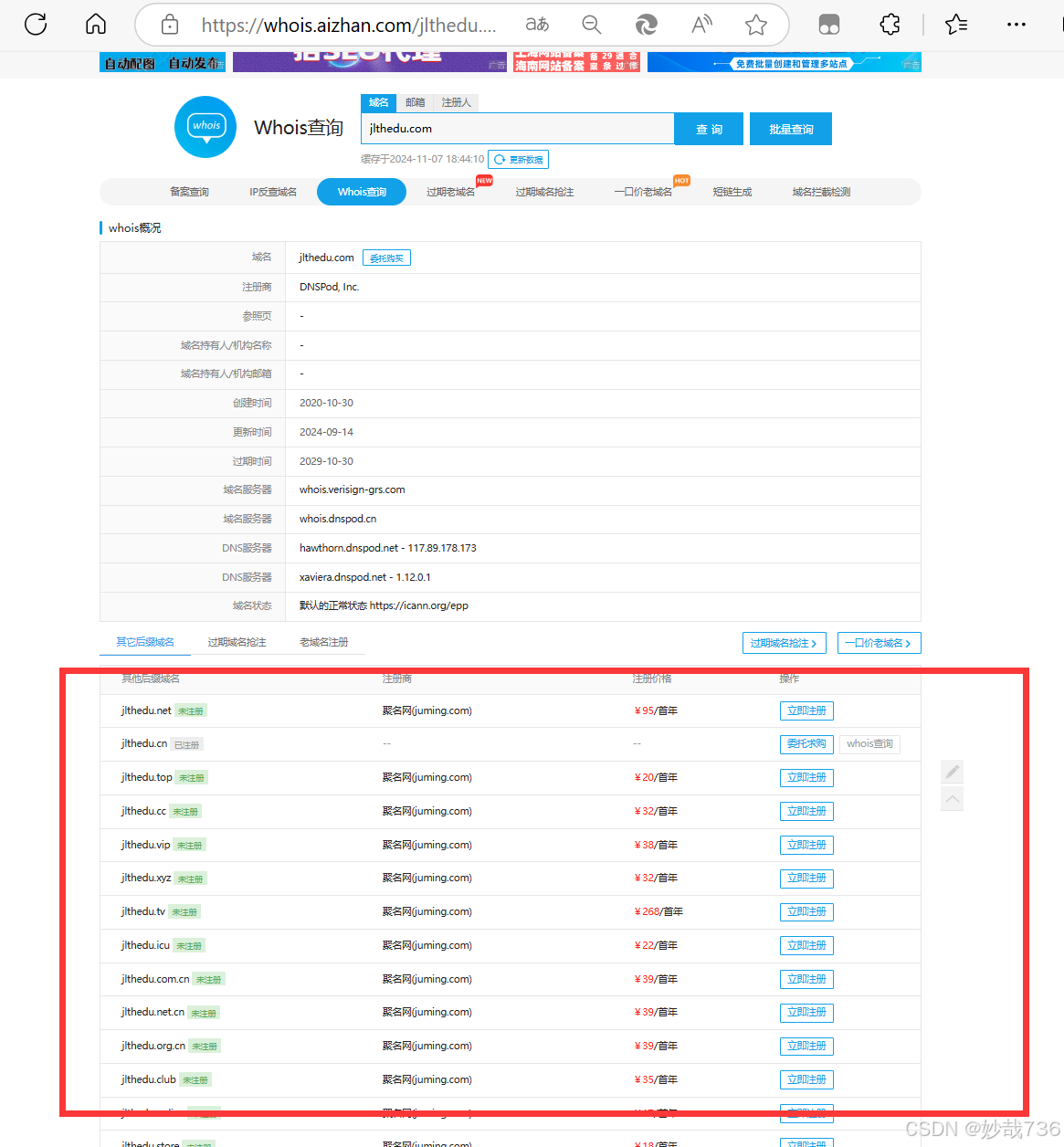Click the xaviera.dnspod.net DNS server entry
Viewport: 1064px width, 1147px height.
coord(365,577)
